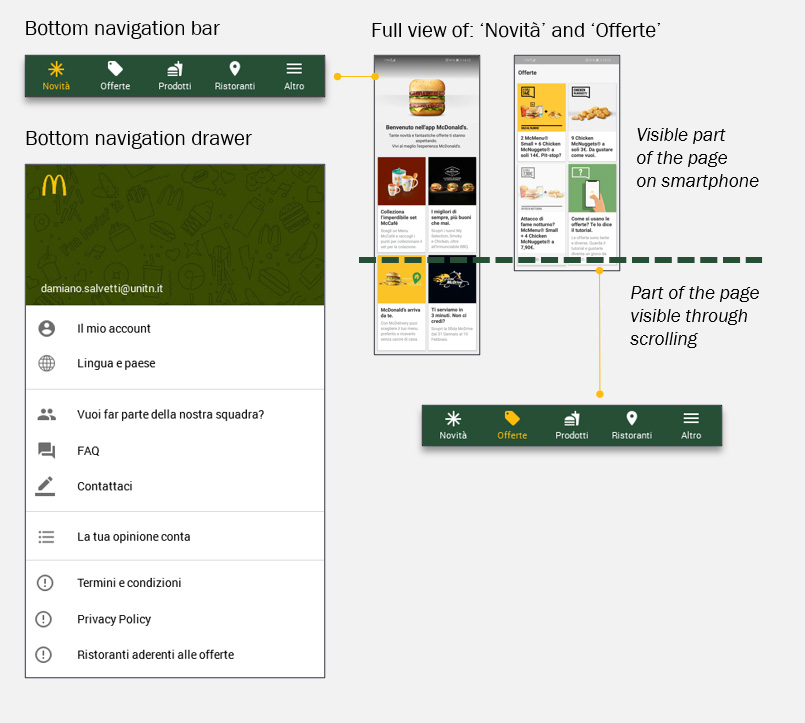Click the person icon beside Il mio account
The width and height of the screenshot is (805, 723).
(46, 329)
